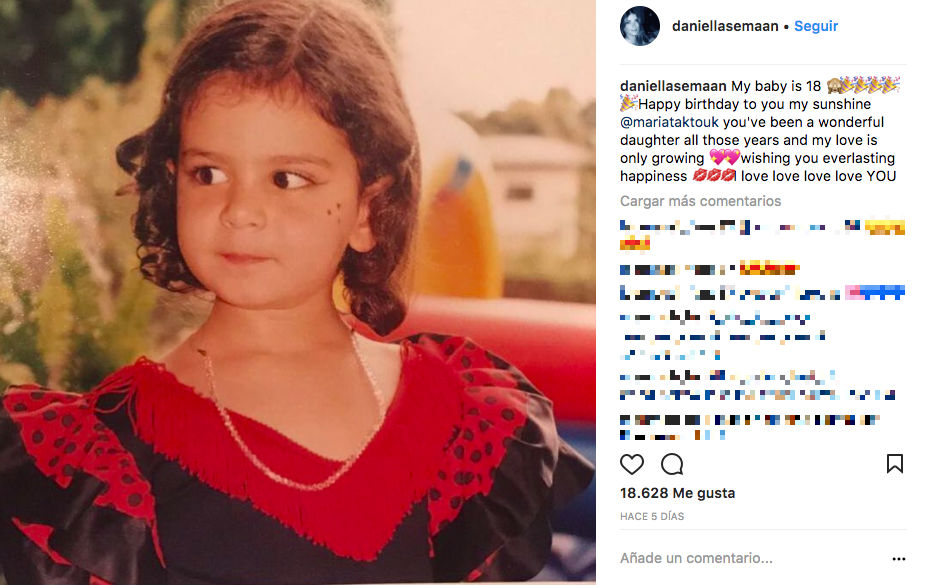The image size is (930, 585).
Task: Open post timestamp Hace 5 días
Action: coord(652,517)
